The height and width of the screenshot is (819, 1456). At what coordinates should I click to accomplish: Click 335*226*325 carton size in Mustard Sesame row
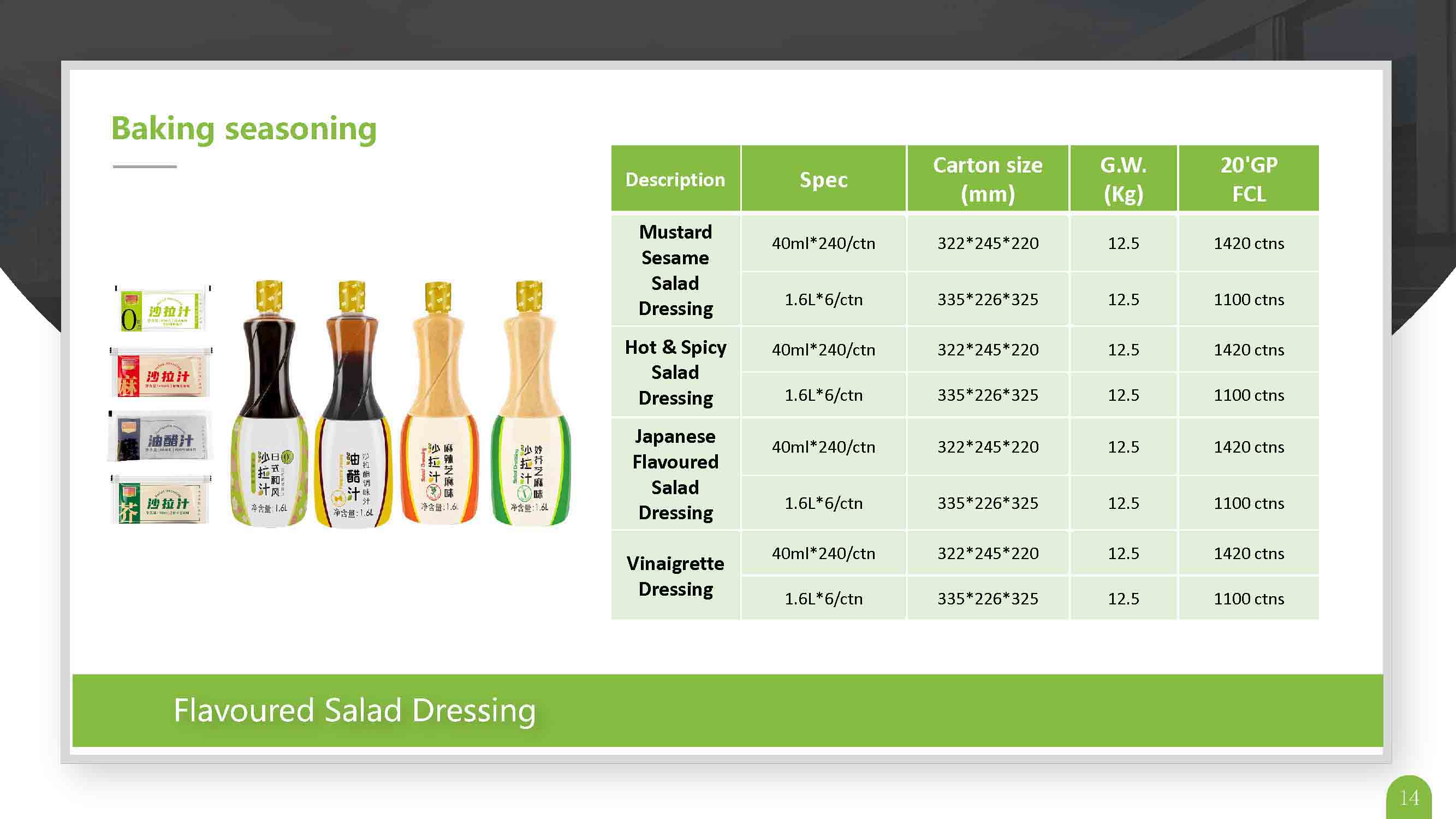(988, 299)
